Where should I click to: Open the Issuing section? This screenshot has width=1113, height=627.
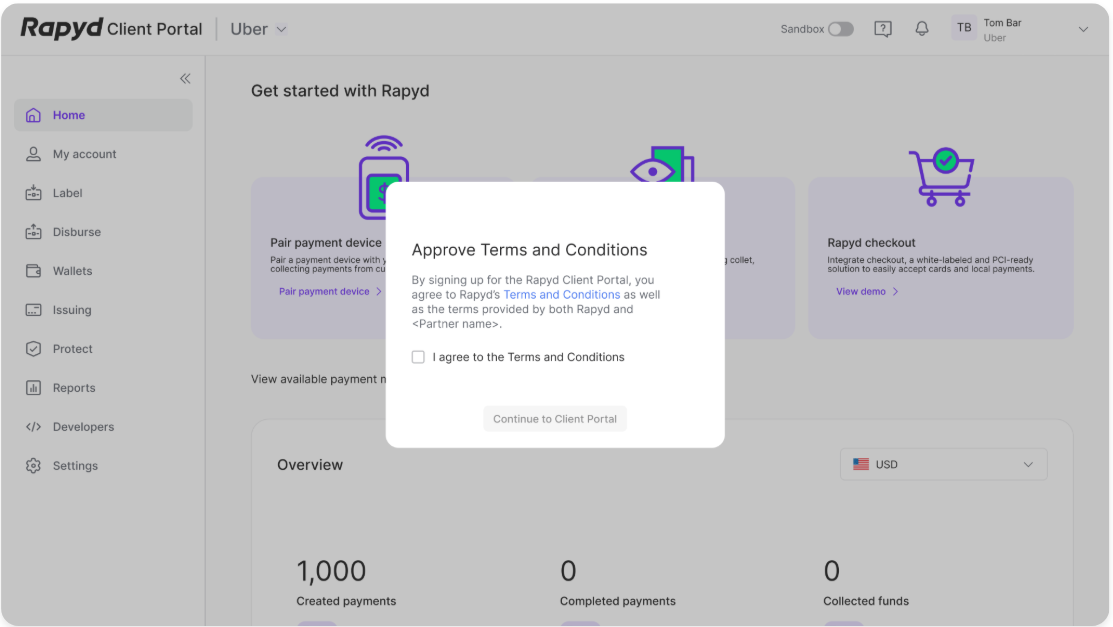point(69,309)
